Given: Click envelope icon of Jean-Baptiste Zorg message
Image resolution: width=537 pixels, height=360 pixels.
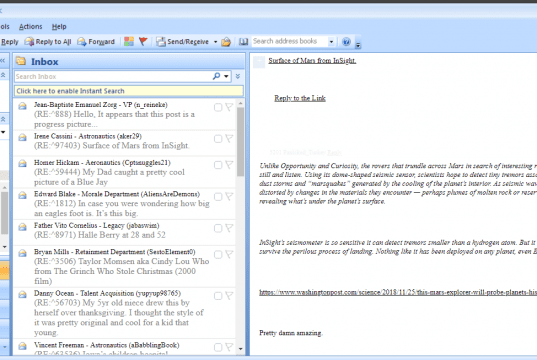Looking at the screenshot, I should 23,106.
